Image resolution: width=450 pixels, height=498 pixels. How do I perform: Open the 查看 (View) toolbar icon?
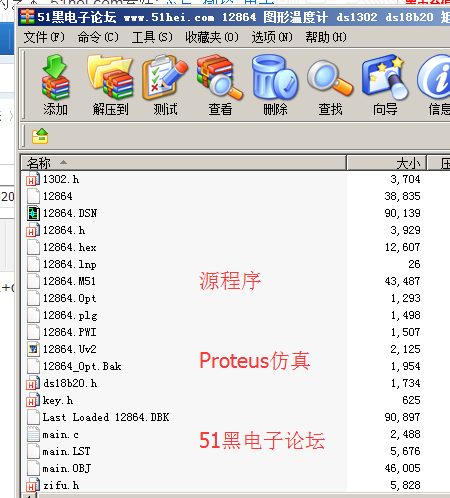click(220, 85)
